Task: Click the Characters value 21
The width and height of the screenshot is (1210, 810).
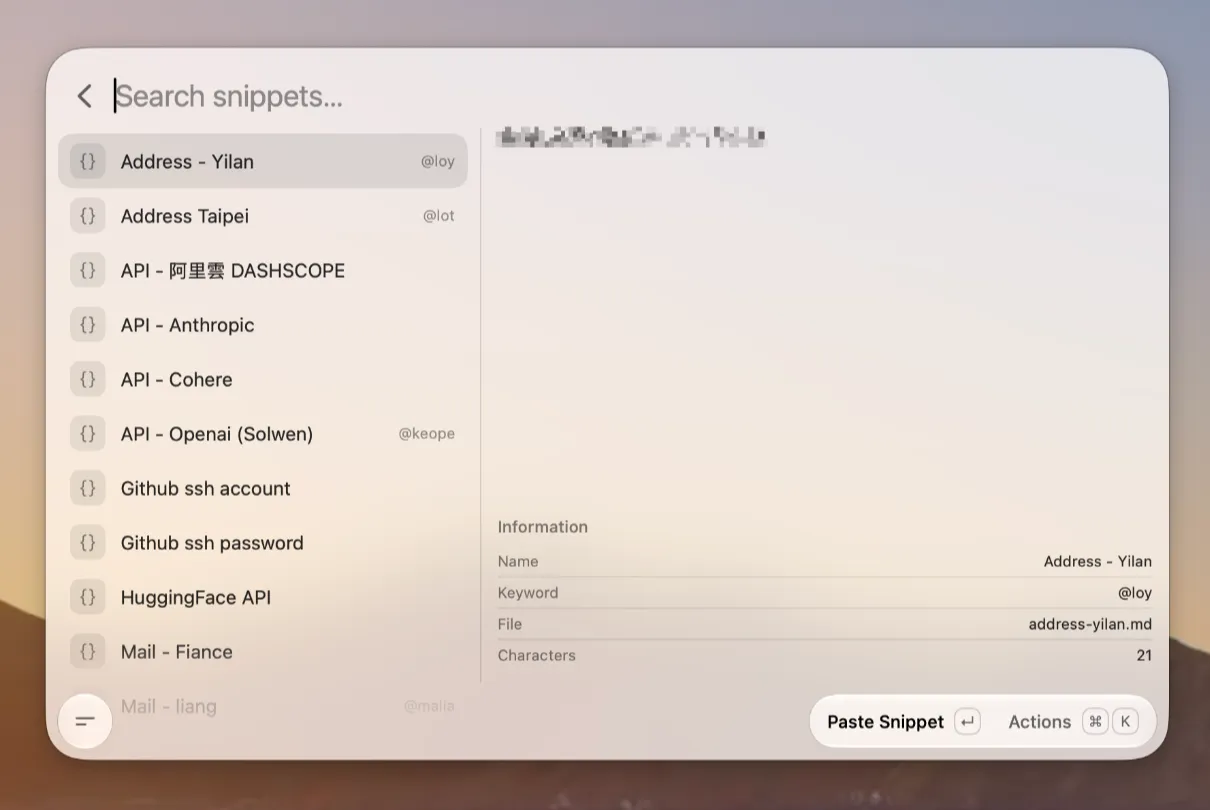Action: [1144, 656]
